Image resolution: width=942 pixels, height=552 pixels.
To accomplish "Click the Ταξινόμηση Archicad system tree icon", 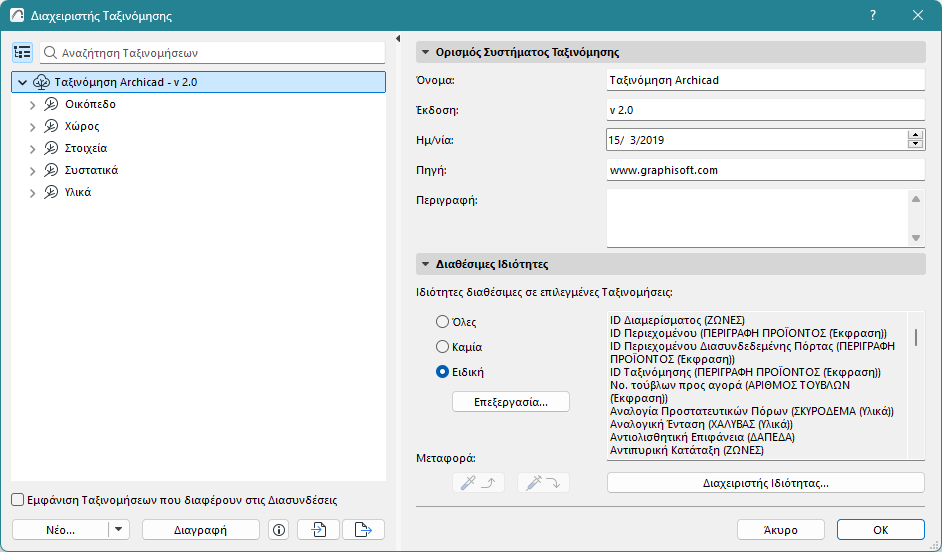I will 41,82.
